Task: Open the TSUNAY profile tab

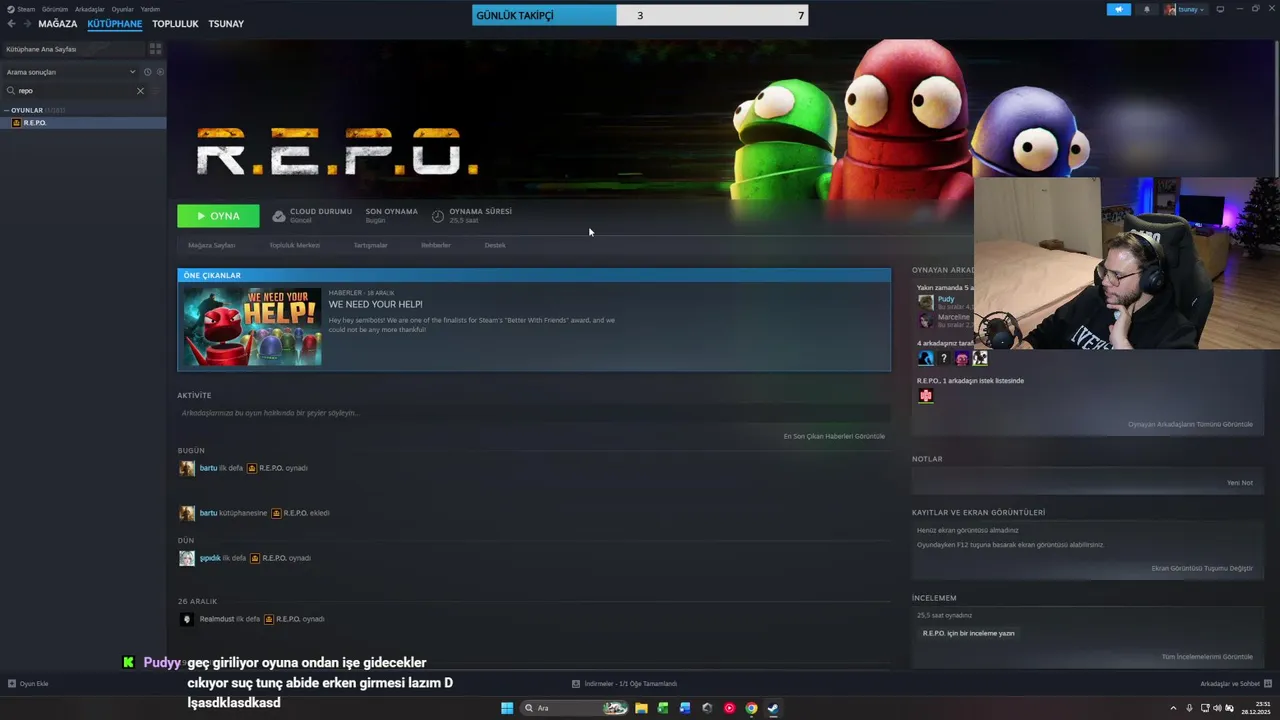Action: (x=226, y=24)
